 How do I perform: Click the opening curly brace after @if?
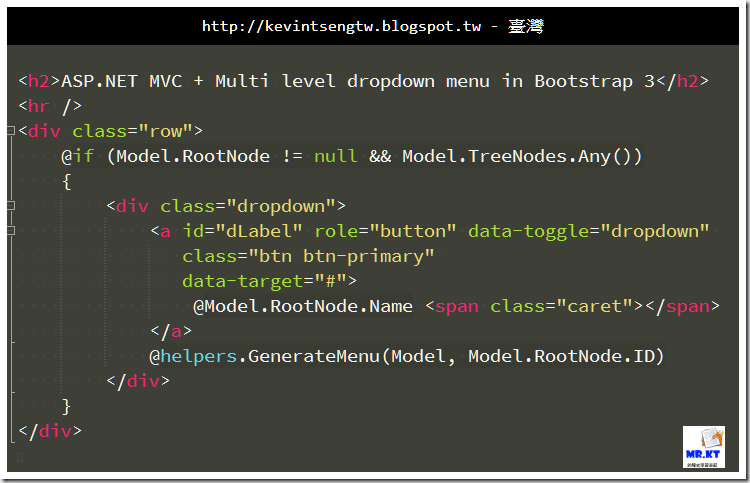click(67, 181)
